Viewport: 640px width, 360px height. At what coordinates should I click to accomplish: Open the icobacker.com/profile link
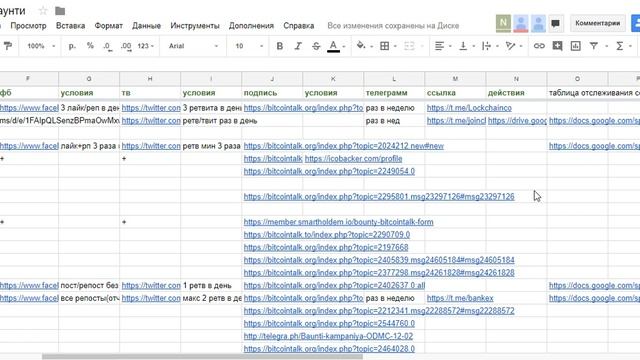pyautogui.click(x=353, y=159)
